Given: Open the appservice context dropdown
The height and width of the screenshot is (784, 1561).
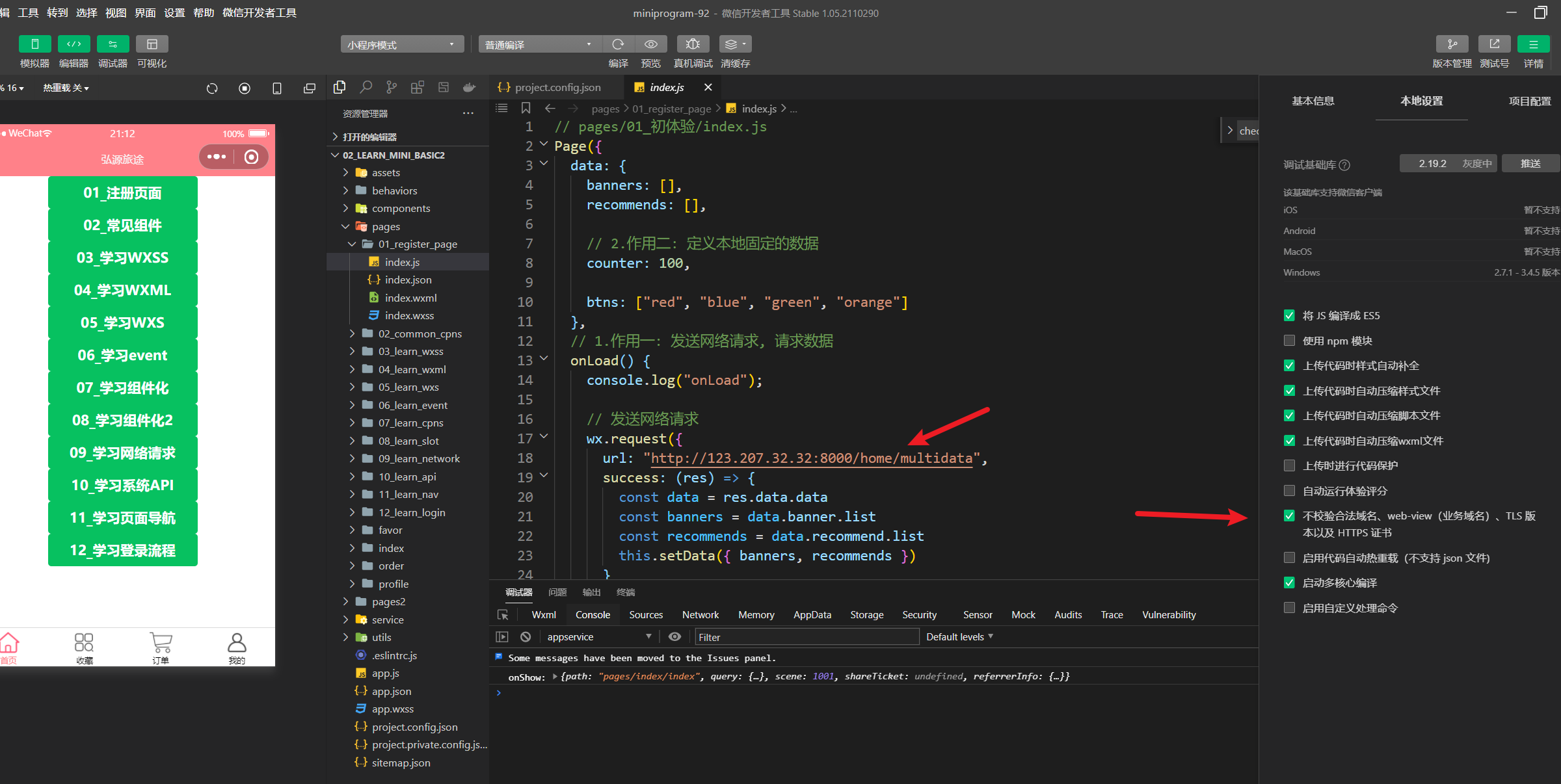Looking at the screenshot, I should coord(599,637).
